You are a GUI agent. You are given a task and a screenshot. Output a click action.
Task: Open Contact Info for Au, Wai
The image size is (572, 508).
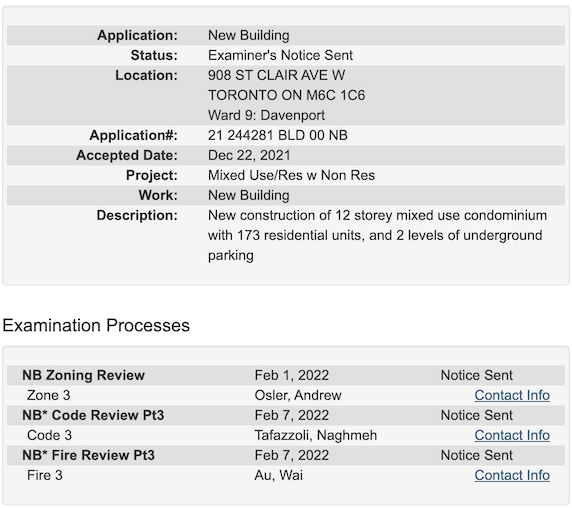point(512,476)
